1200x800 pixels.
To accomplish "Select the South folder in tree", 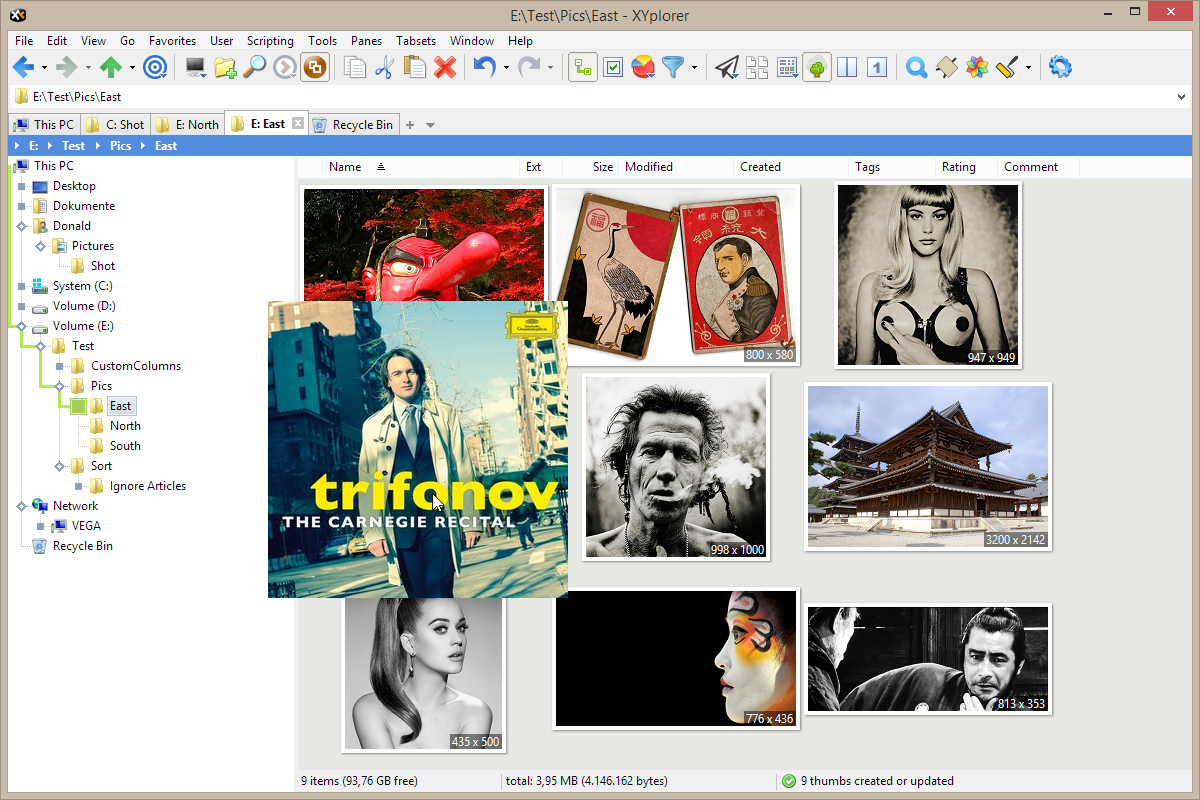I will pyautogui.click(x=125, y=446).
